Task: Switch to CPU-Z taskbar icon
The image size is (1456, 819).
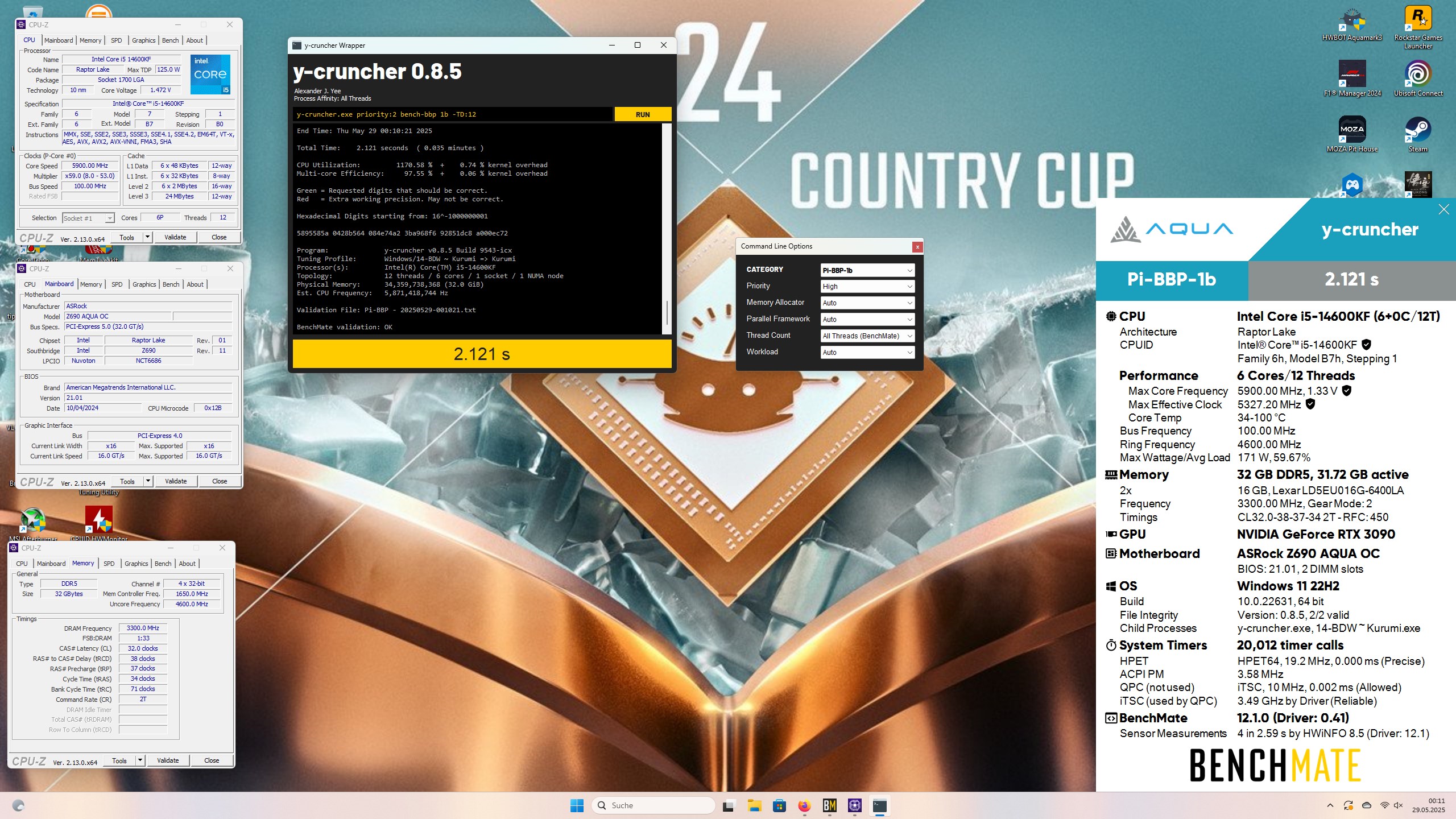Action: [x=854, y=805]
